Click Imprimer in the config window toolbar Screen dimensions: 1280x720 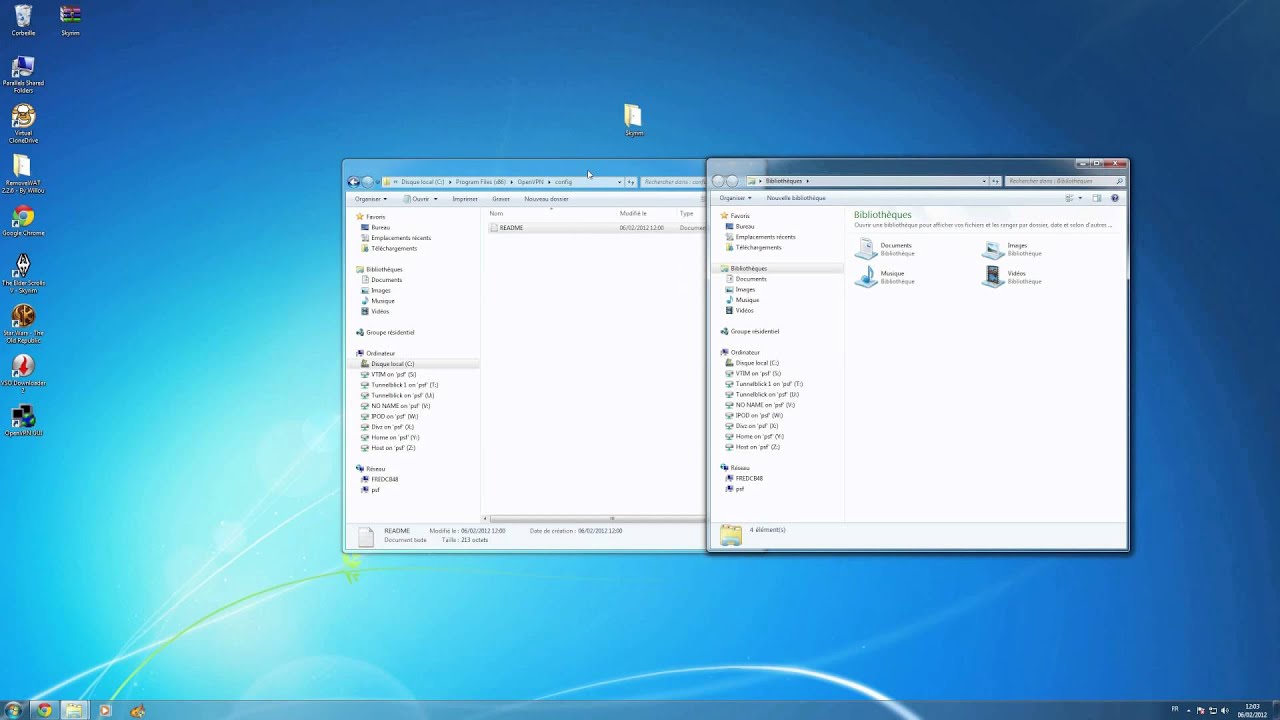pyautogui.click(x=465, y=199)
